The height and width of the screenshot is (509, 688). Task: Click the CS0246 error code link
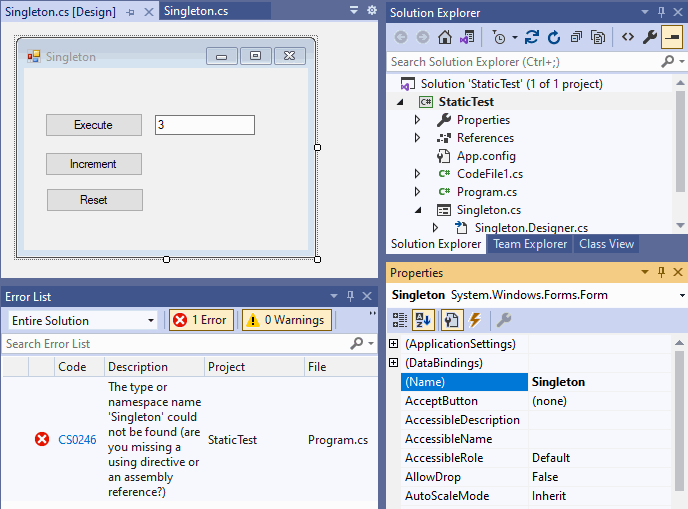(77, 440)
